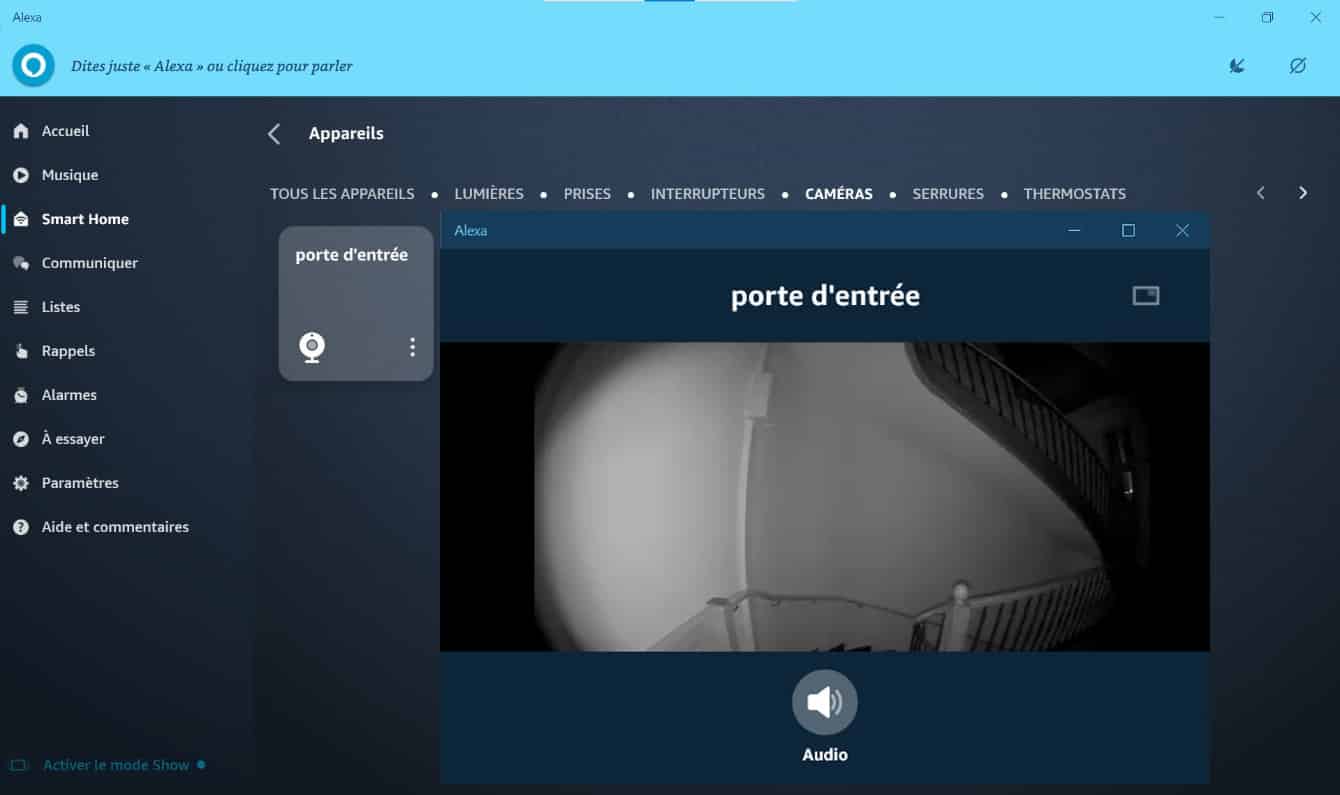The width and height of the screenshot is (1340, 795).
Task: Click Activer le mode Show link
Action: tap(116, 765)
